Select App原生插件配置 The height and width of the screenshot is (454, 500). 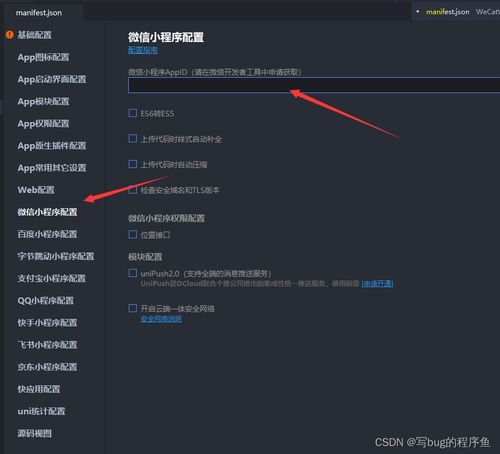52,146
